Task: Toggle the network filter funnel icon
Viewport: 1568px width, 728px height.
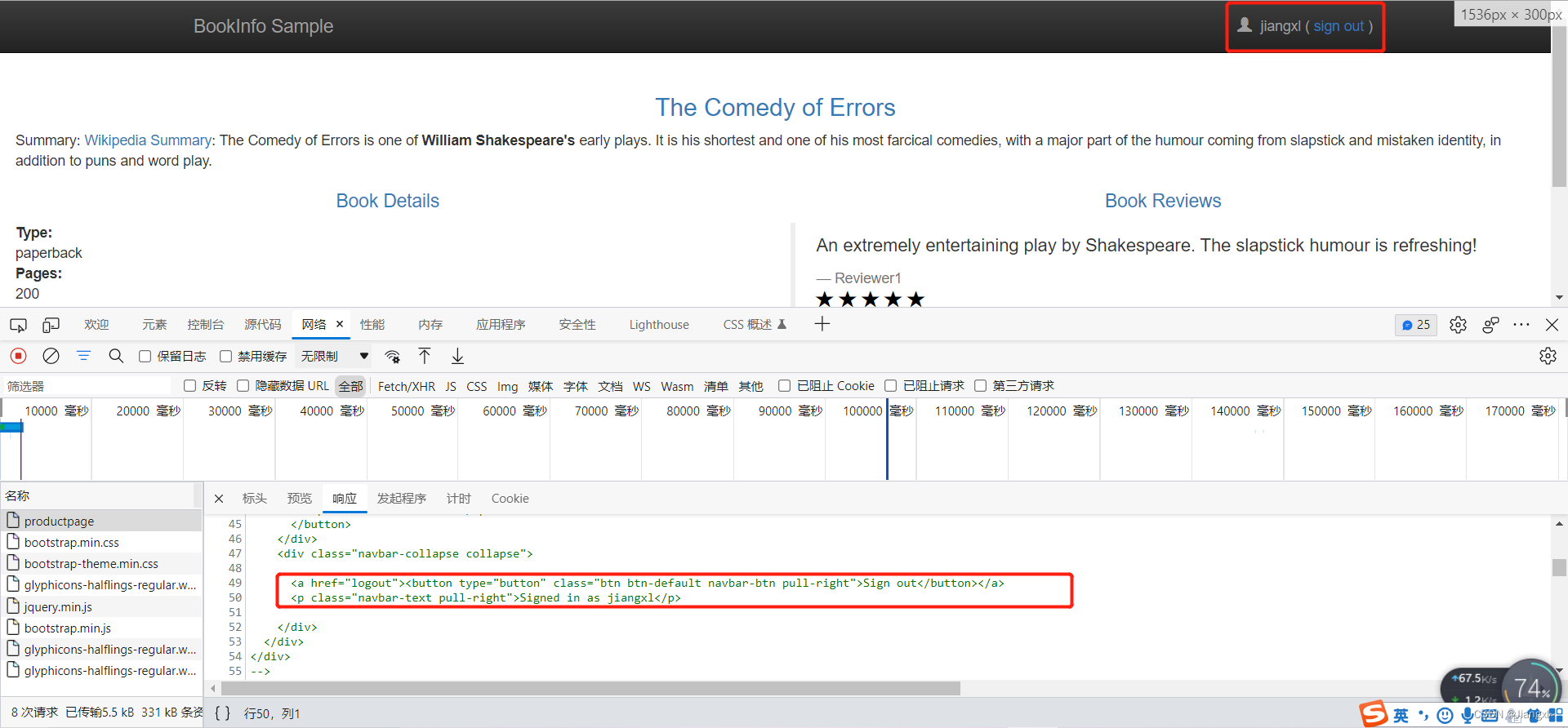Action: pos(83,356)
